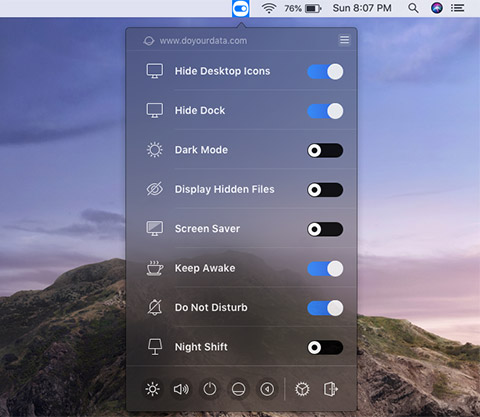This screenshot has width=480, height=417.
Task: Turn on Display Hidden Files switch
Action: 325,190
